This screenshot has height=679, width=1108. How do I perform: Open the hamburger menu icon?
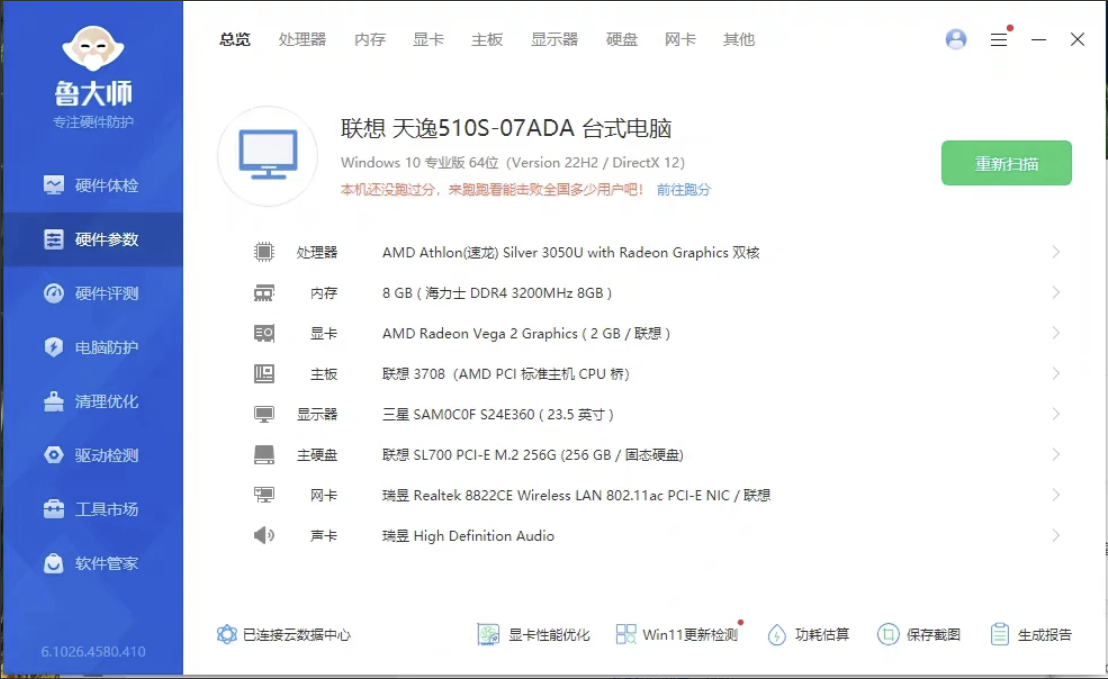[998, 40]
